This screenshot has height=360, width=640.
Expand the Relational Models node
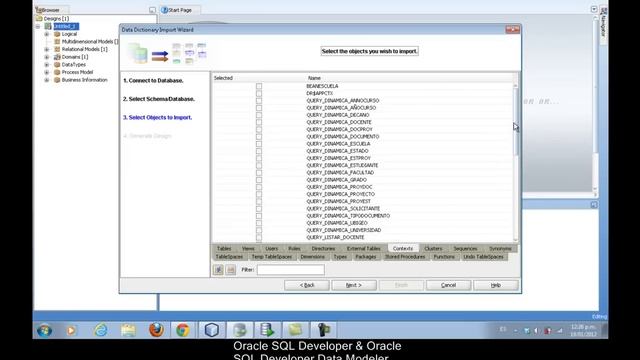pyautogui.click(x=47, y=49)
